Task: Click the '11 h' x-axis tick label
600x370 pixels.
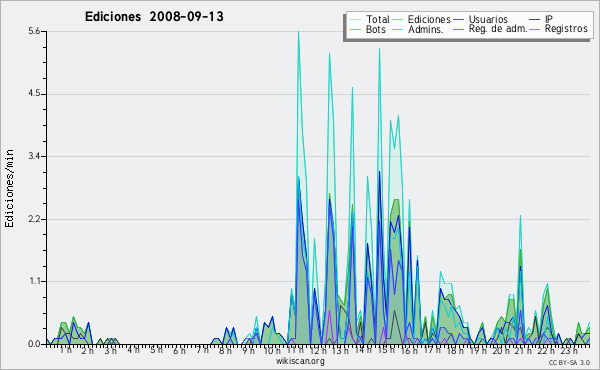Action: point(295,350)
